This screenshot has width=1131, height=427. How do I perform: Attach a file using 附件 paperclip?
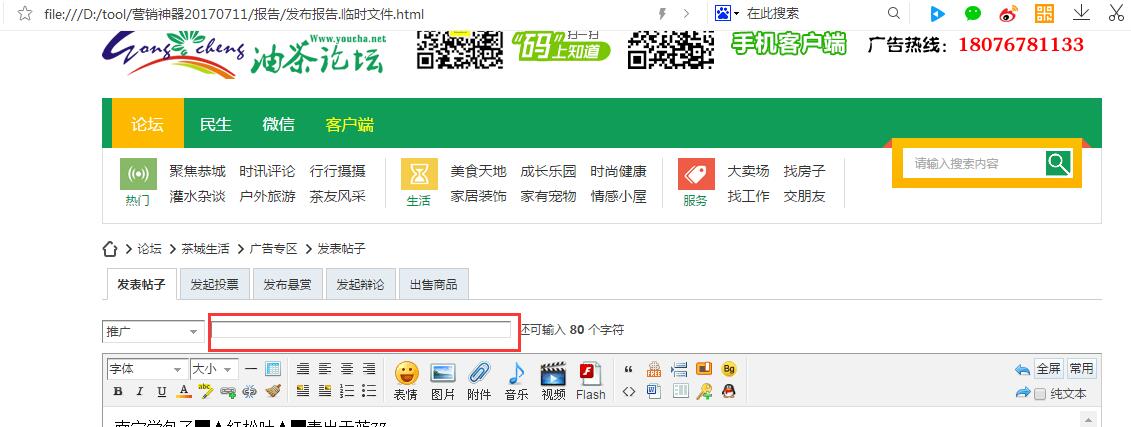[x=479, y=380]
